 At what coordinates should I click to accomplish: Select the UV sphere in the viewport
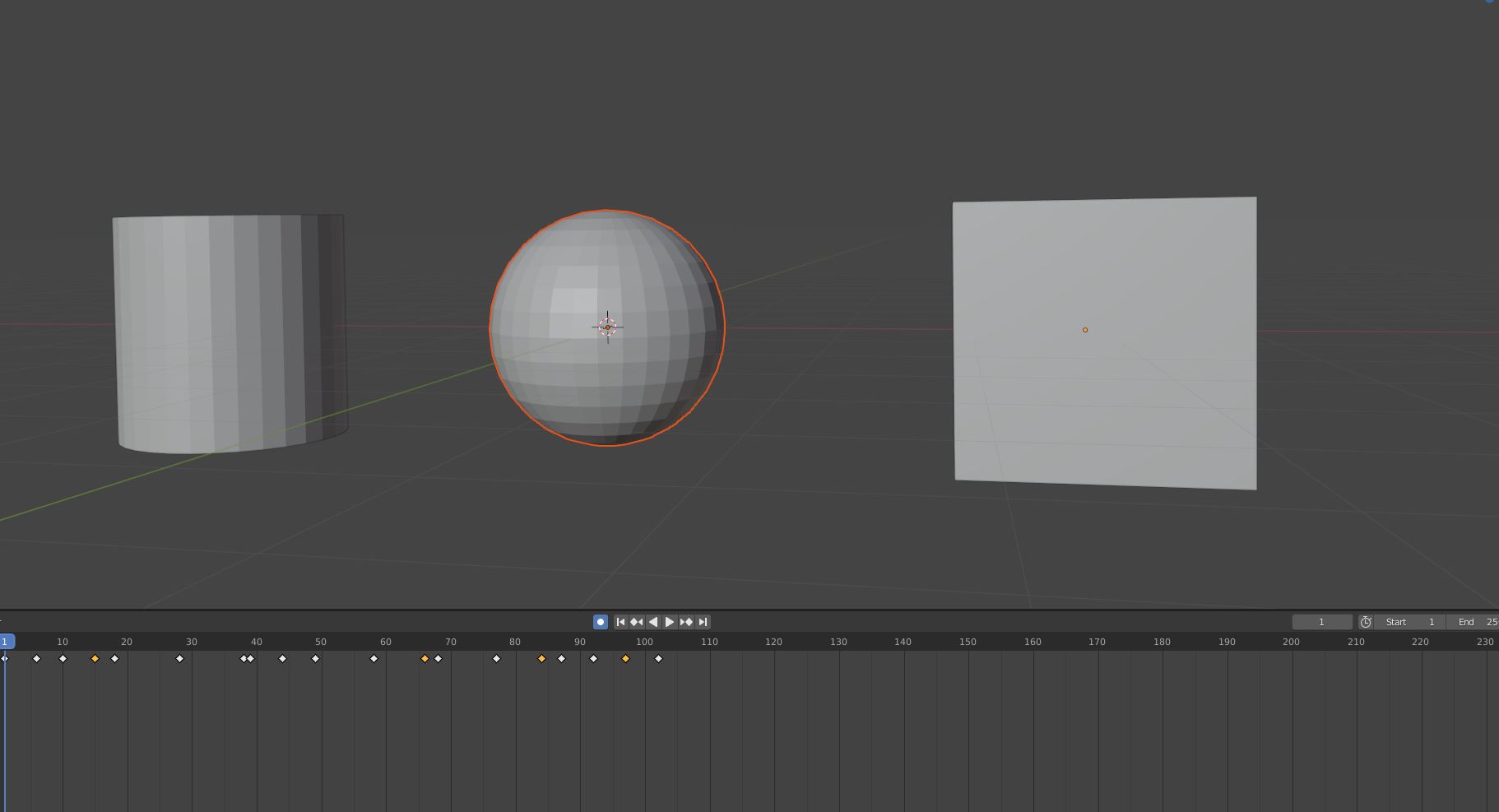(x=607, y=327)
